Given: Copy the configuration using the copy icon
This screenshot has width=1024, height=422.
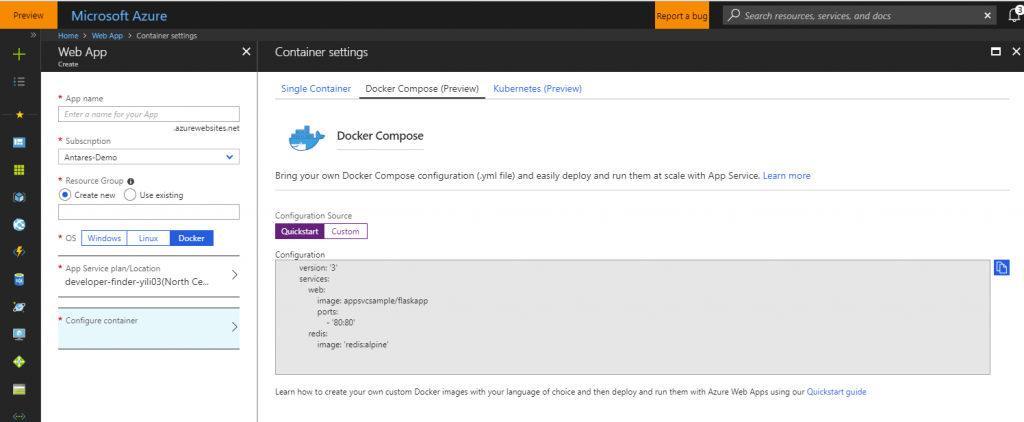Looking at the screenshot, I should point(1002,267).
